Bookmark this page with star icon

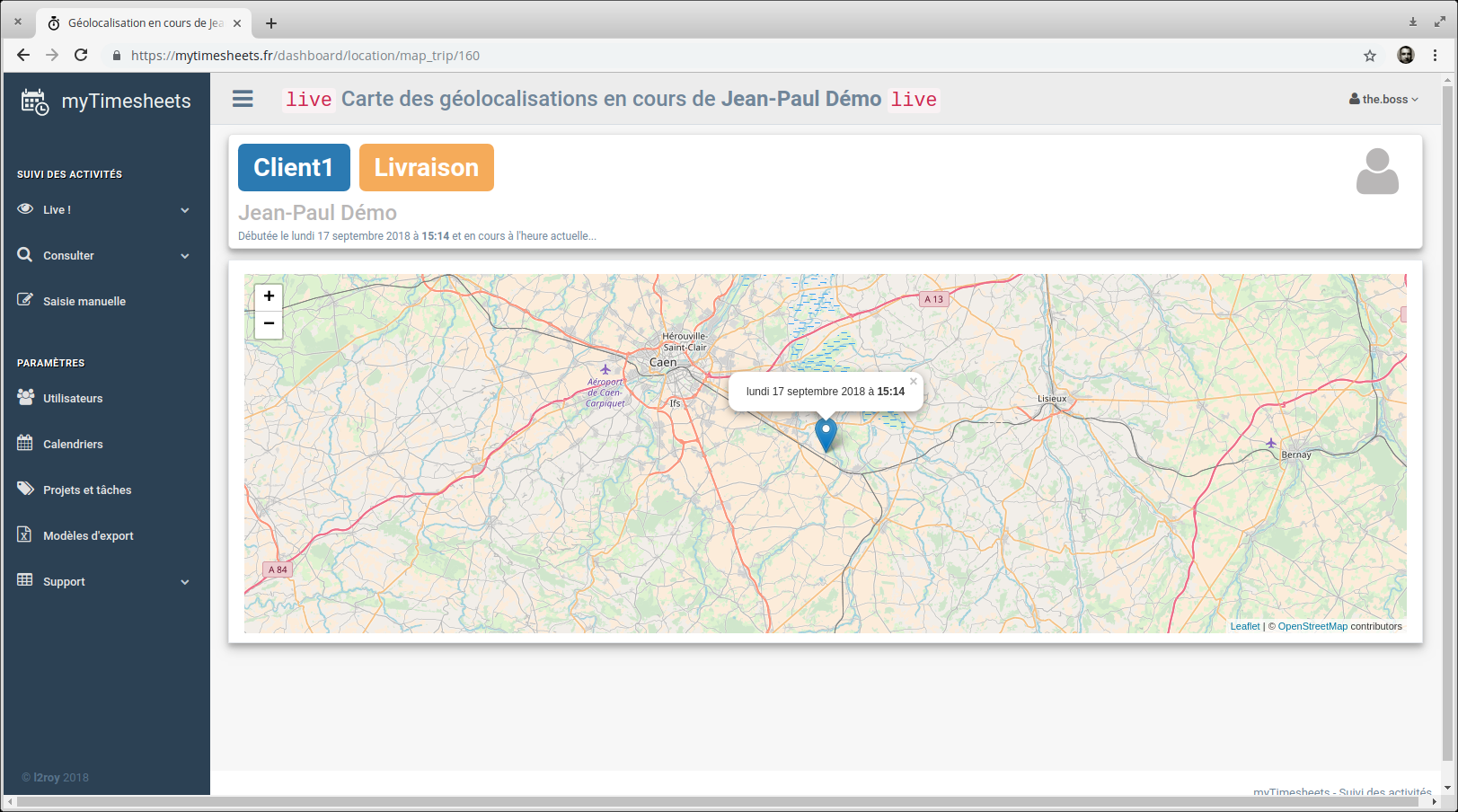(1369, 56)
